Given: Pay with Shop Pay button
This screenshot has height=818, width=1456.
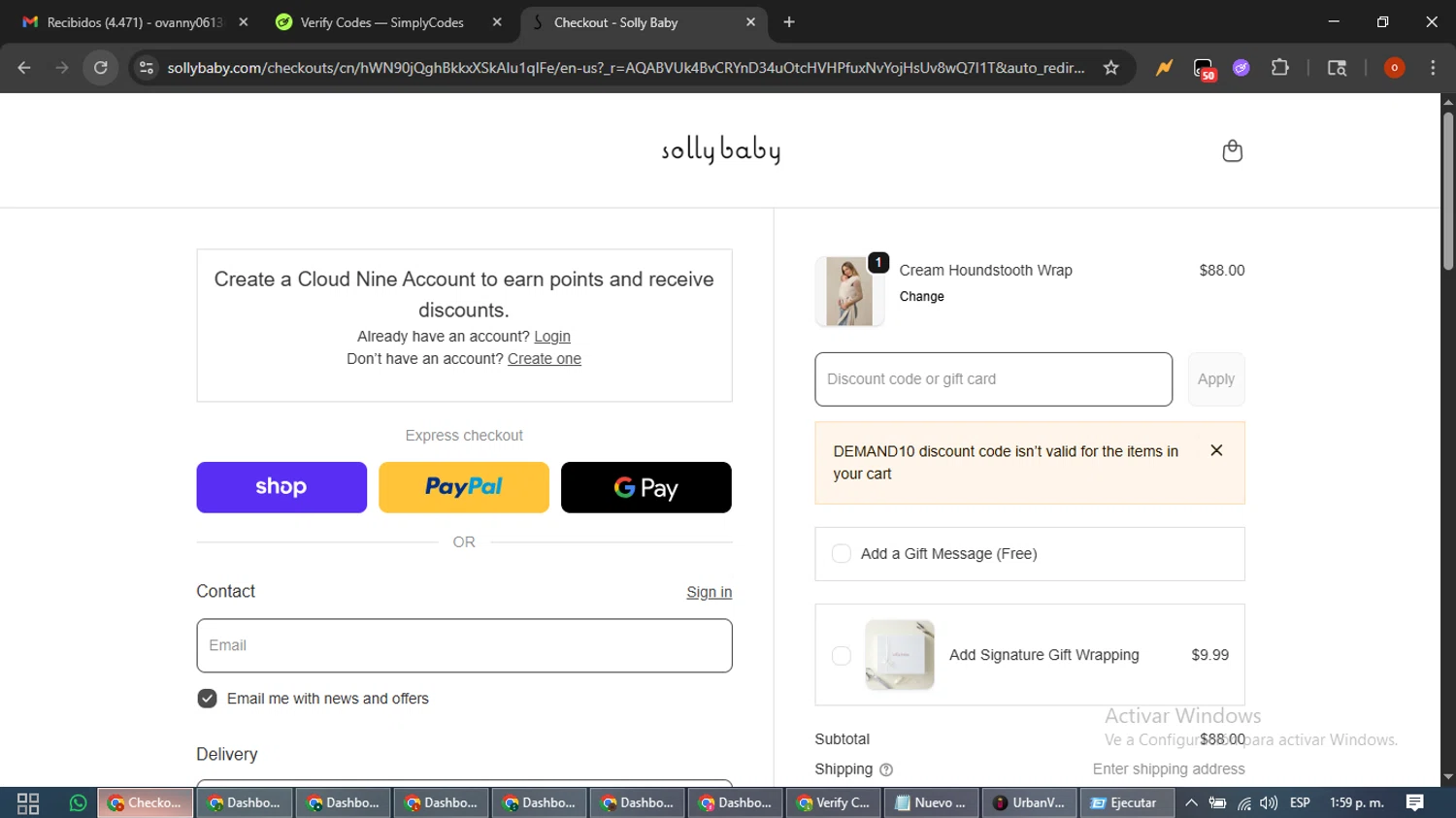Looking at the screenshot, I should click(x=281, y=487).
